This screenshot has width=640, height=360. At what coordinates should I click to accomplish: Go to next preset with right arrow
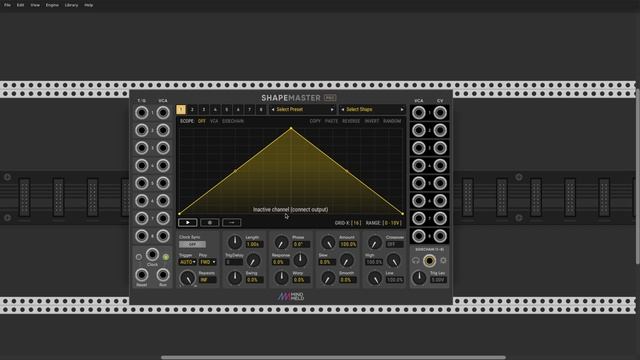[x=332, y=109]
